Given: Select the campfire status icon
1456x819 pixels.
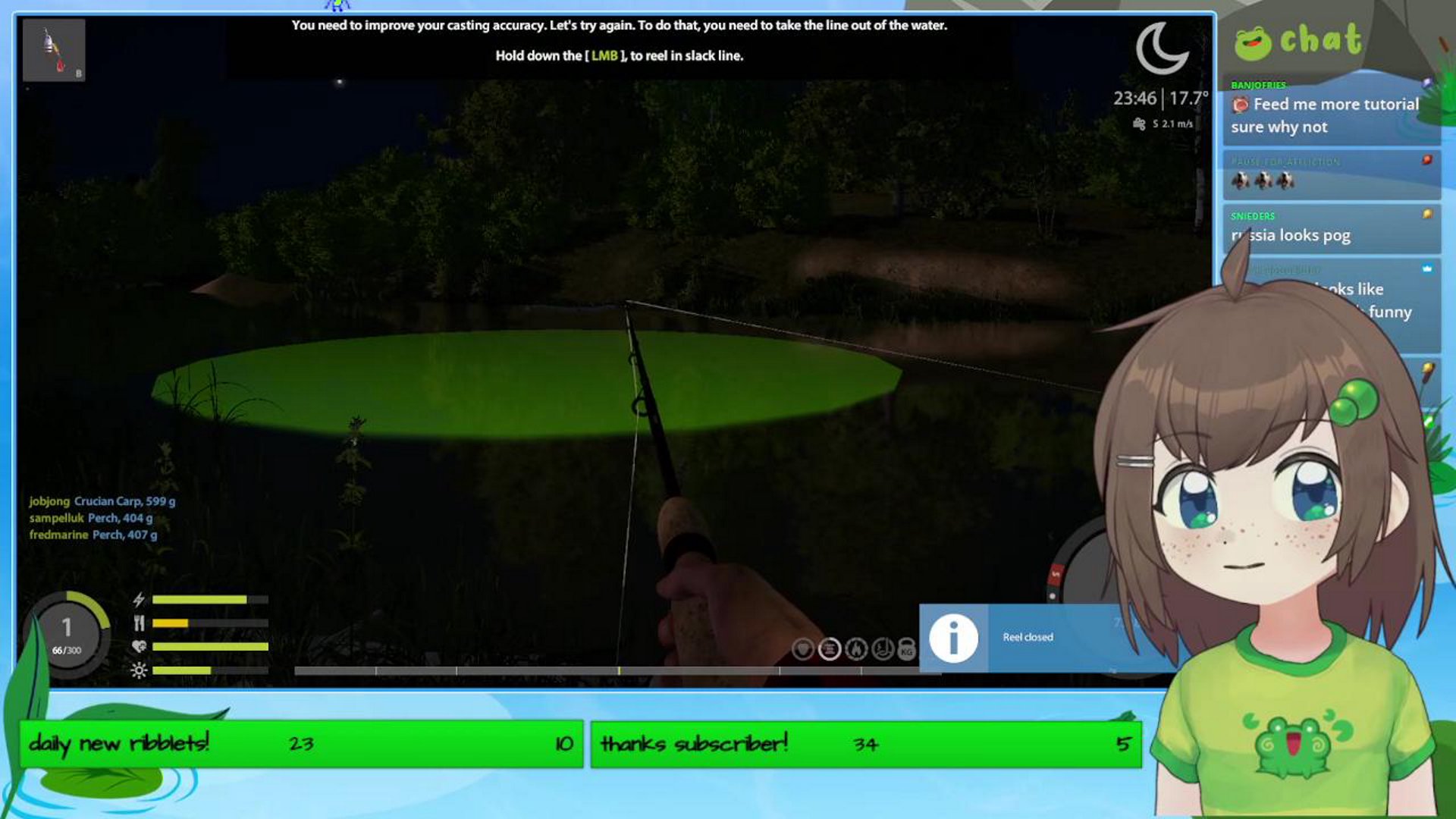Looking at the screenshot, I should click(857, 650).
